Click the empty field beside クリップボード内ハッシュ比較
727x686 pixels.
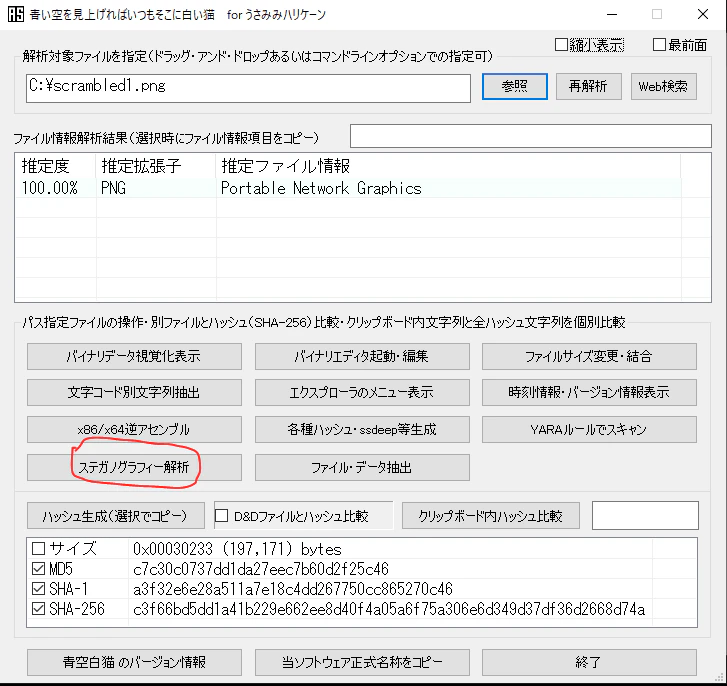tap(645, 515)
